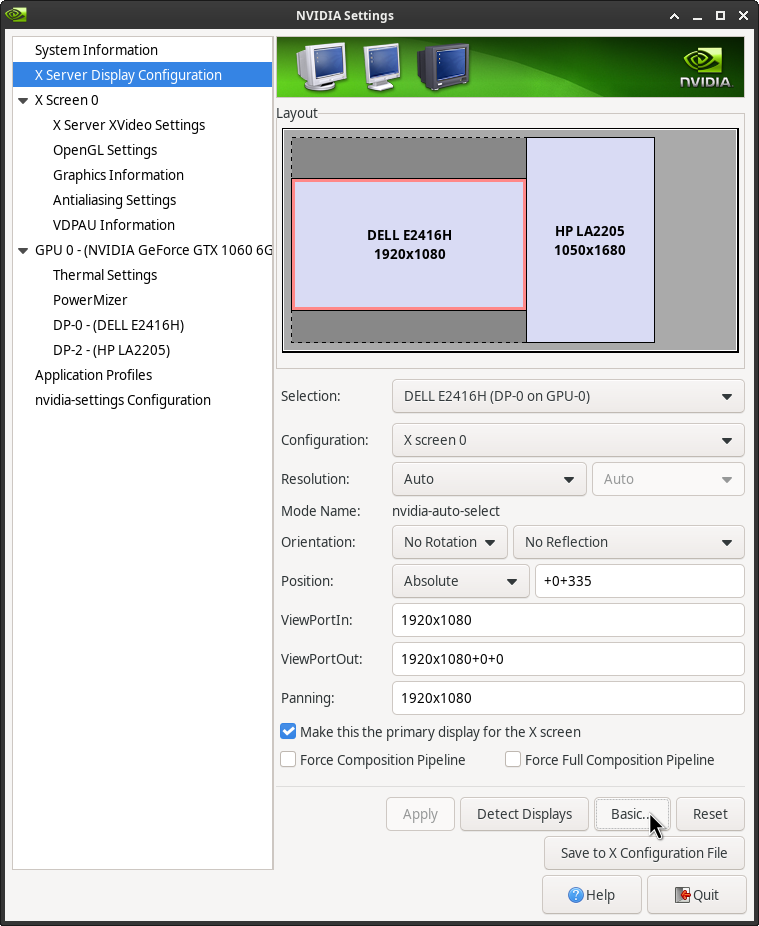Maximize the NVIDIA Settings window
This screenshot has height=926, width=759.
pyautogui.click(x=720, y=15)
